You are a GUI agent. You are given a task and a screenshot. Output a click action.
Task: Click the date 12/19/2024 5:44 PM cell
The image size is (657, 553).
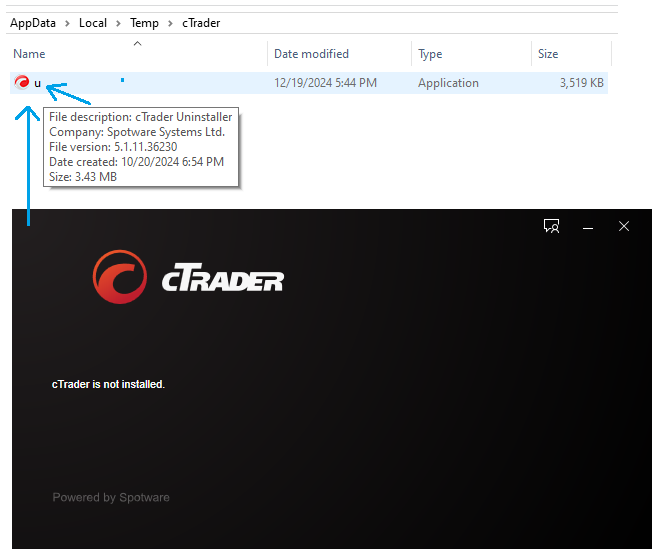click(x=325, y=83)
